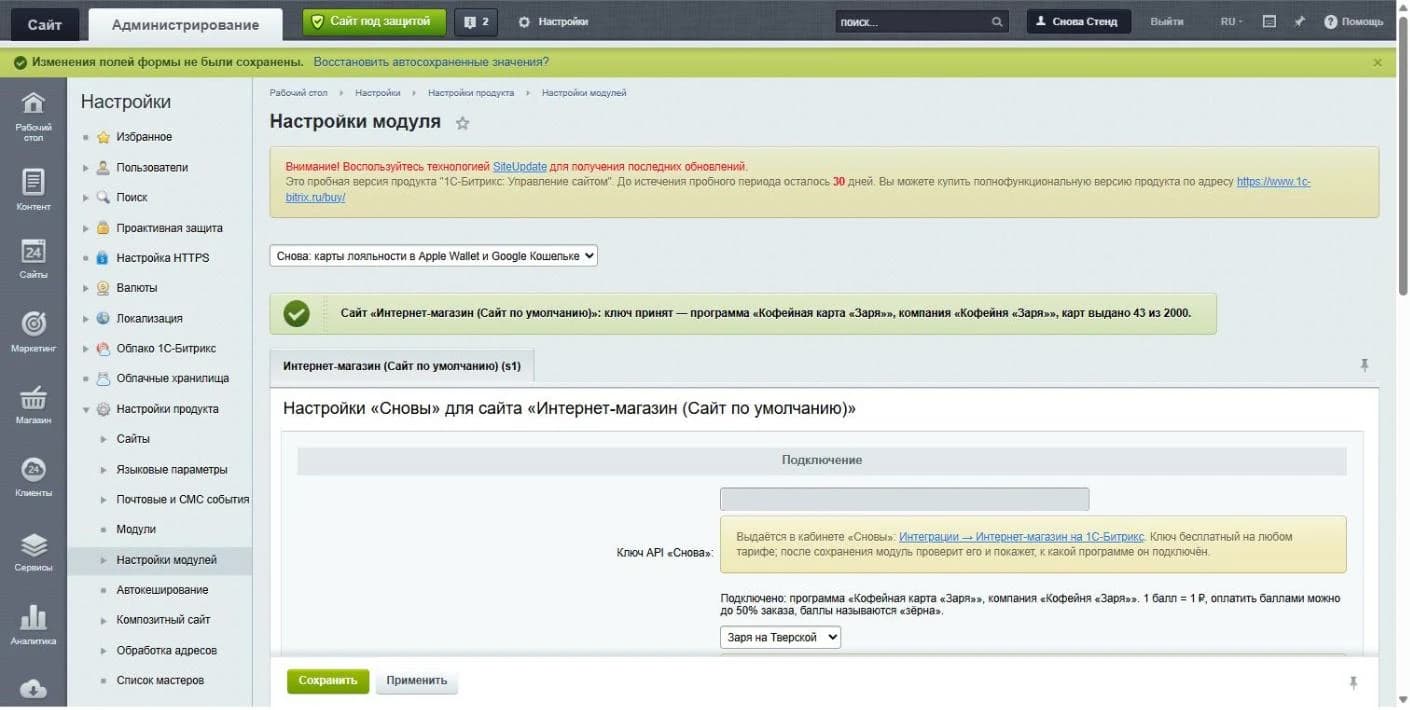
Task: Open Интеграции → Интернет-магазин на 1С-Битрикс link
Action: tap(1021, 537)
